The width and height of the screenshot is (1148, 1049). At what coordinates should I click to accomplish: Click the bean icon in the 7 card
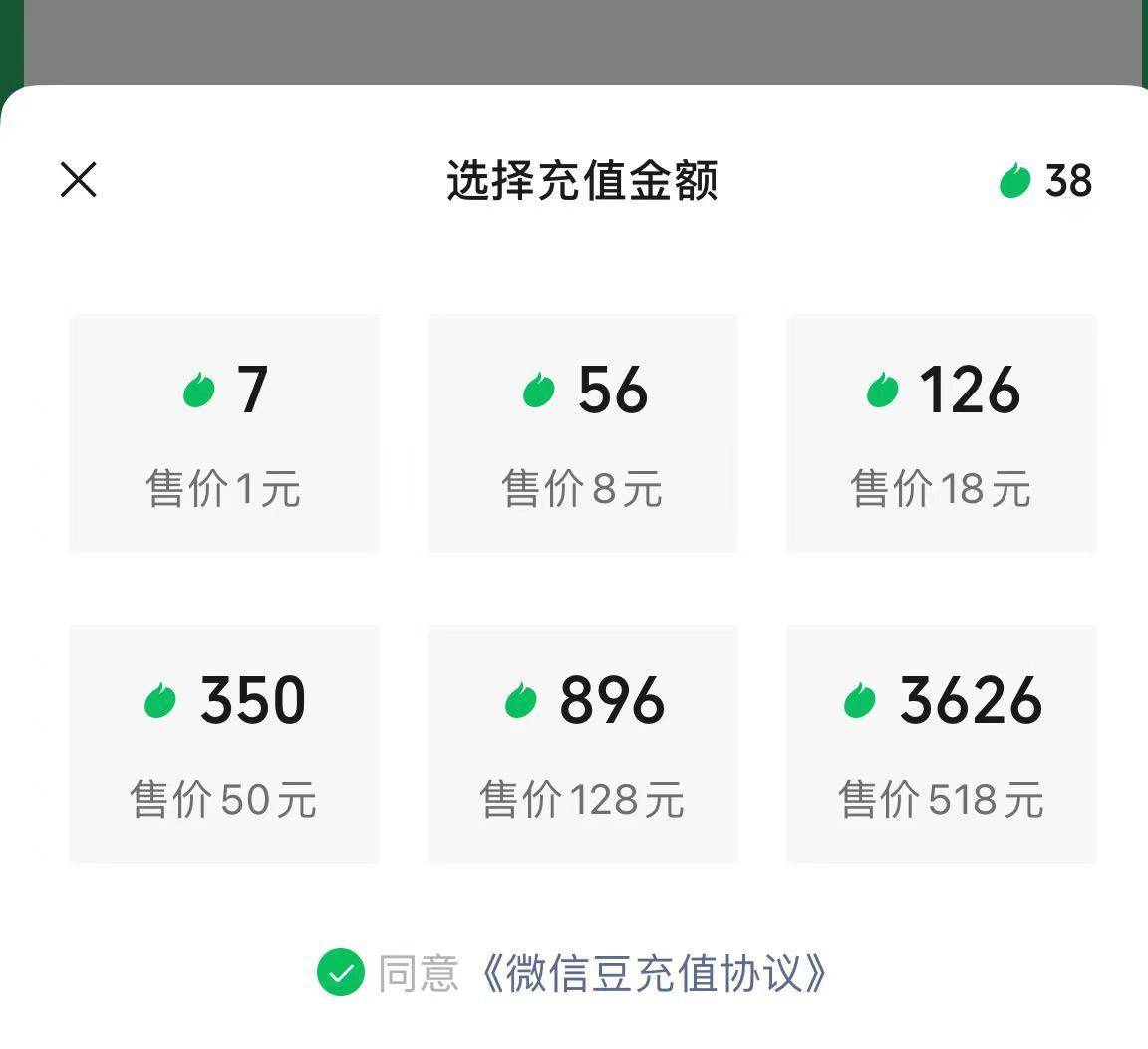pos(199,391)
